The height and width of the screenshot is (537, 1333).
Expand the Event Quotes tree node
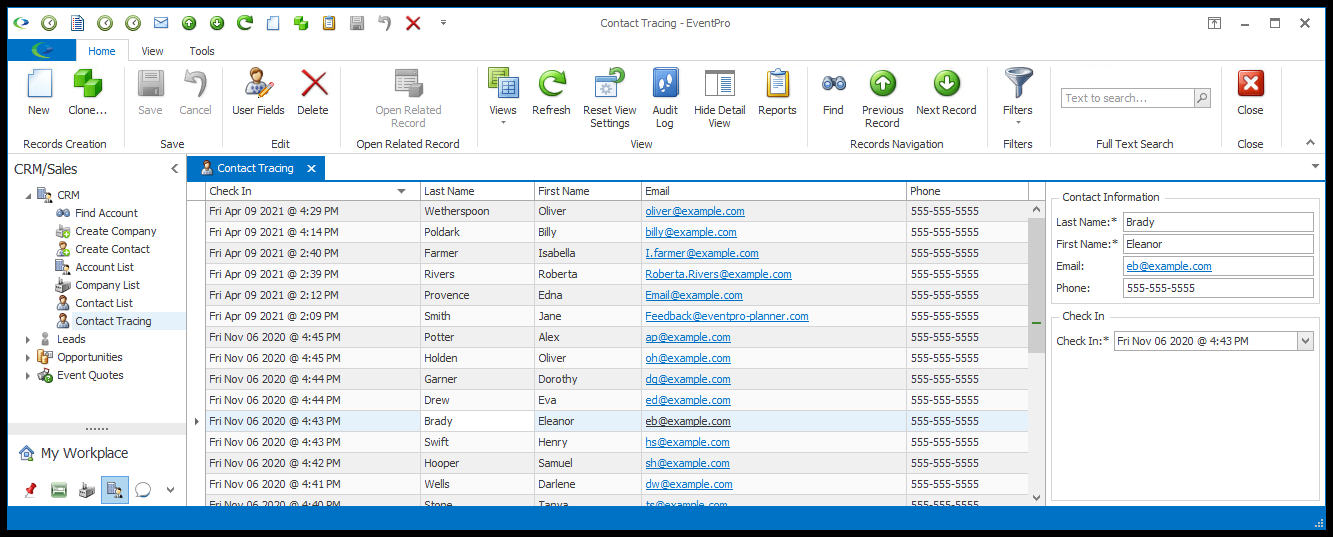(28, 375)
